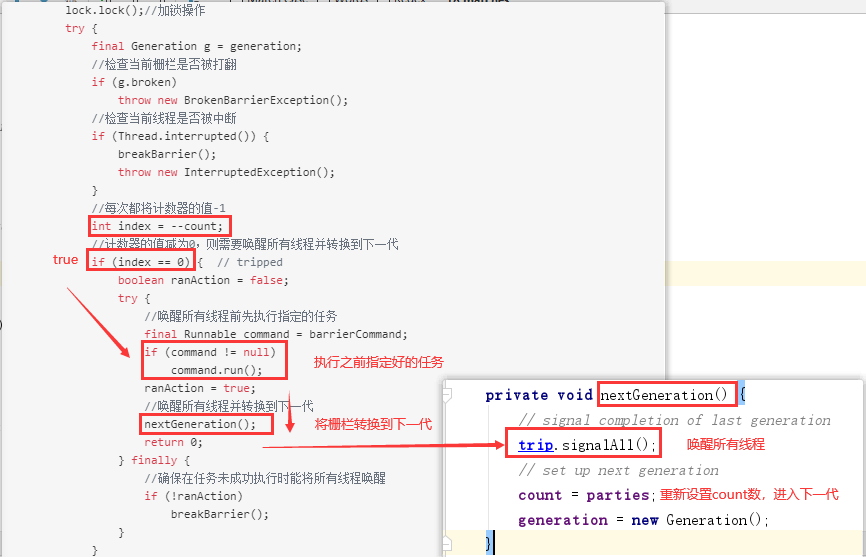This screenshot has height=557, width=866.
Task: Click 'int index = --count;' statement
Action: 157,226
